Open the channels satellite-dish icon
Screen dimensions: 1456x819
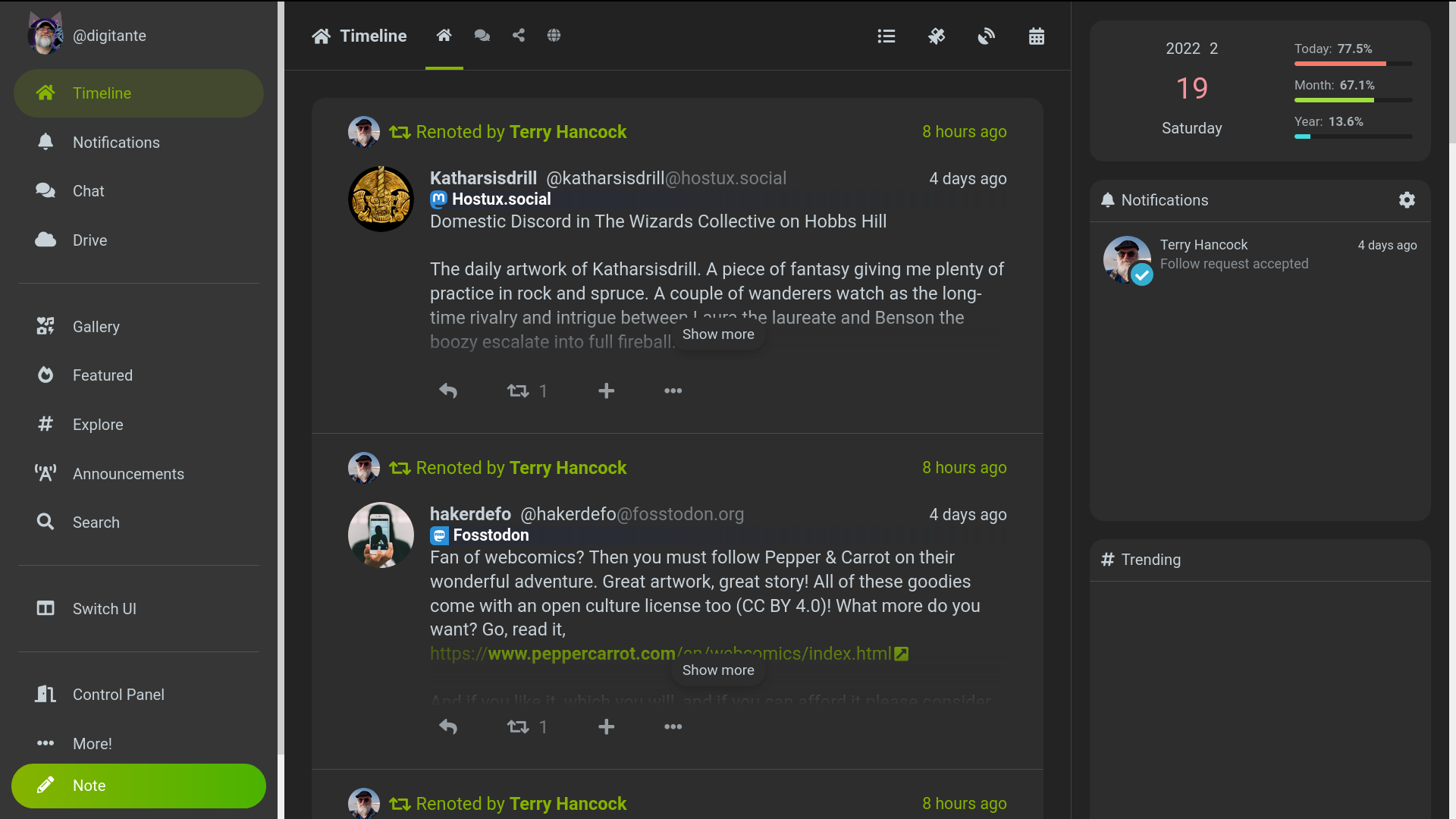[986, 36]
